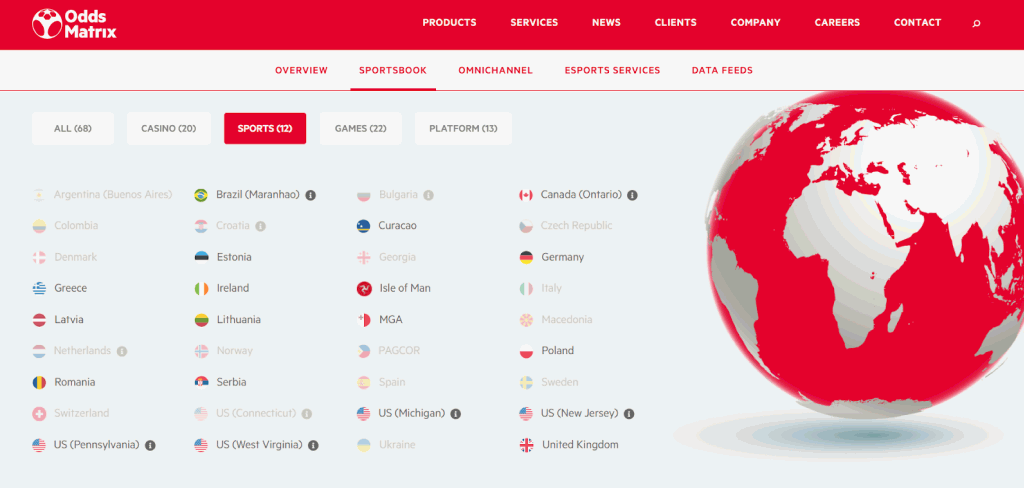The image size is (1024, 488).
Task: Switch to the Overview tab
Action: pos(301,71)
